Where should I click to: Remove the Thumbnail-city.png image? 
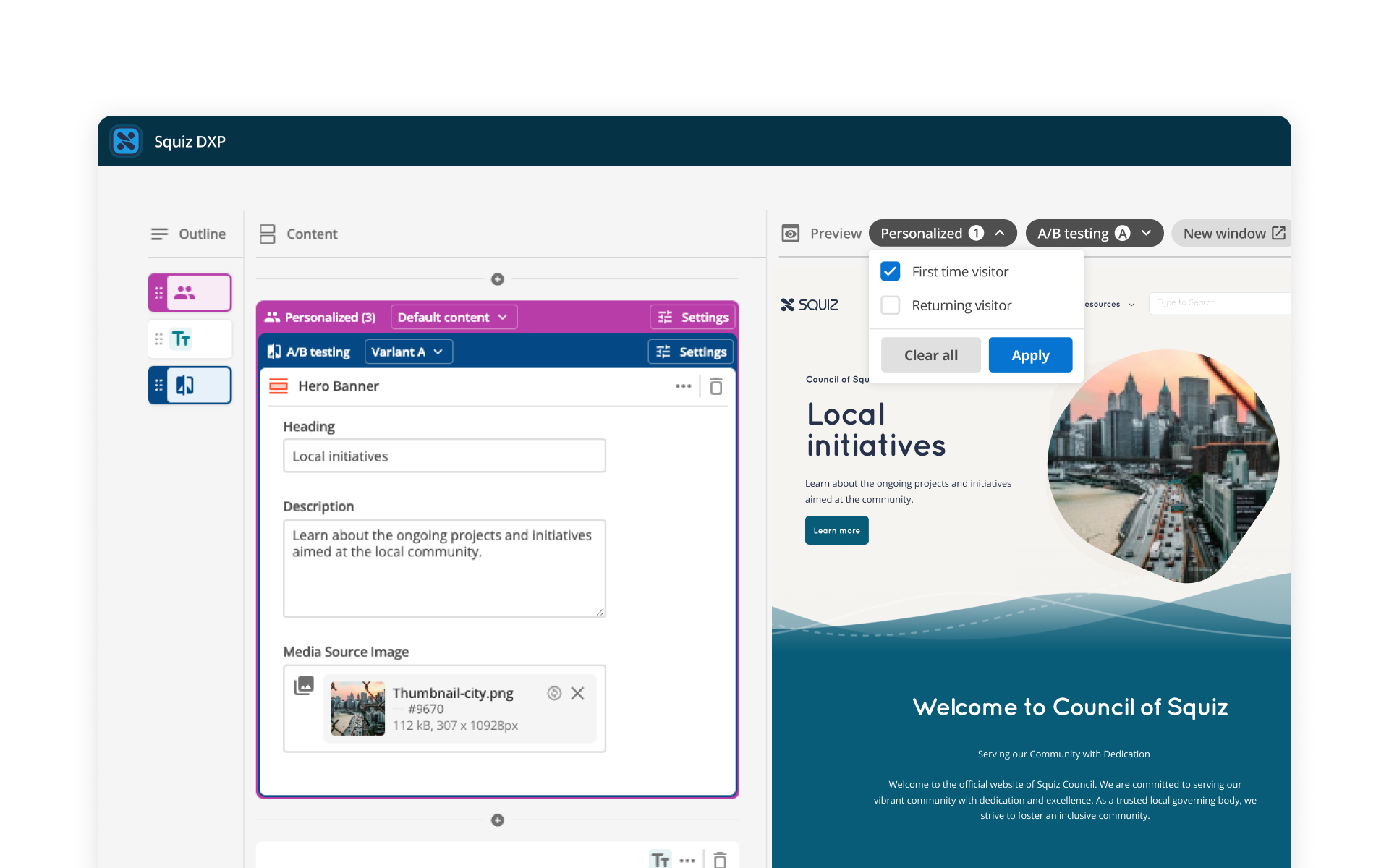pyautogui.click(x=577, y=693)
